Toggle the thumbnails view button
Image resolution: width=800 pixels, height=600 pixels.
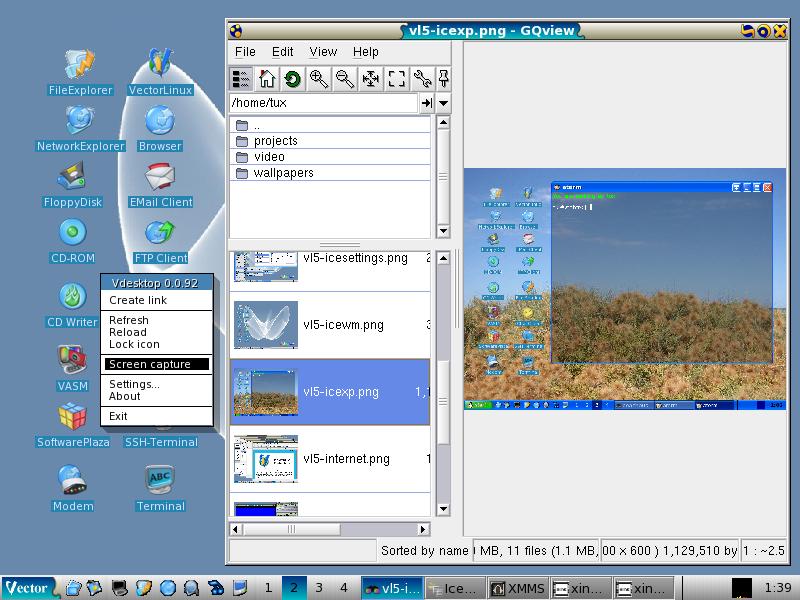pos(241,79)
